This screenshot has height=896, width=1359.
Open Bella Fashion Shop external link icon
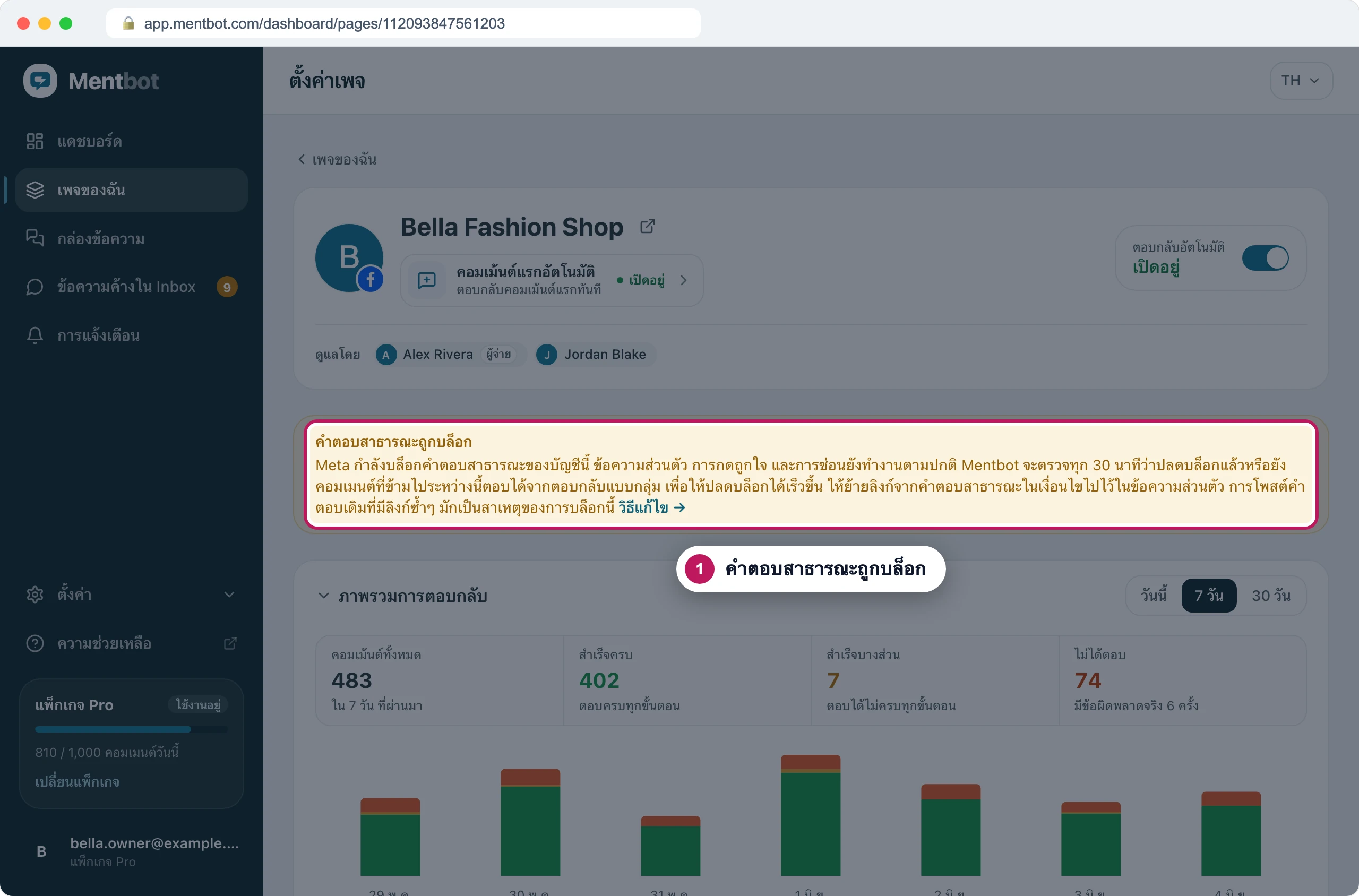click(648, 226)
